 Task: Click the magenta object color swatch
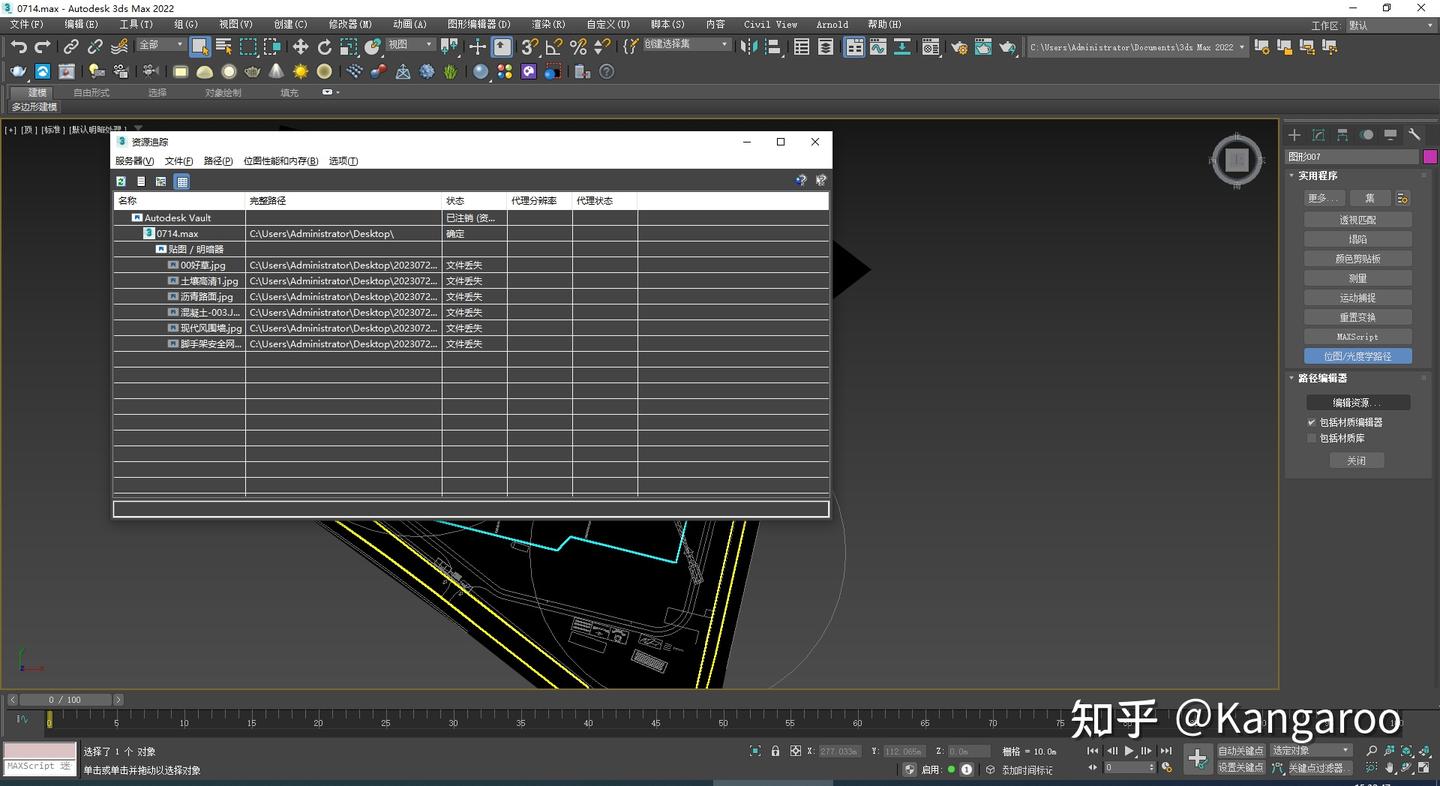click(1430, 157)
